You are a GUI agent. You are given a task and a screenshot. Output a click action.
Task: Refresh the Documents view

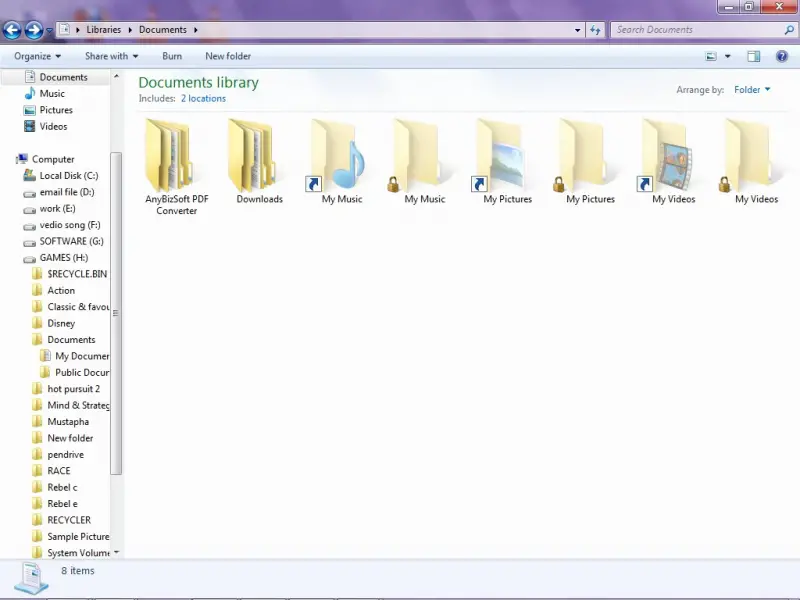coord(595,30)
